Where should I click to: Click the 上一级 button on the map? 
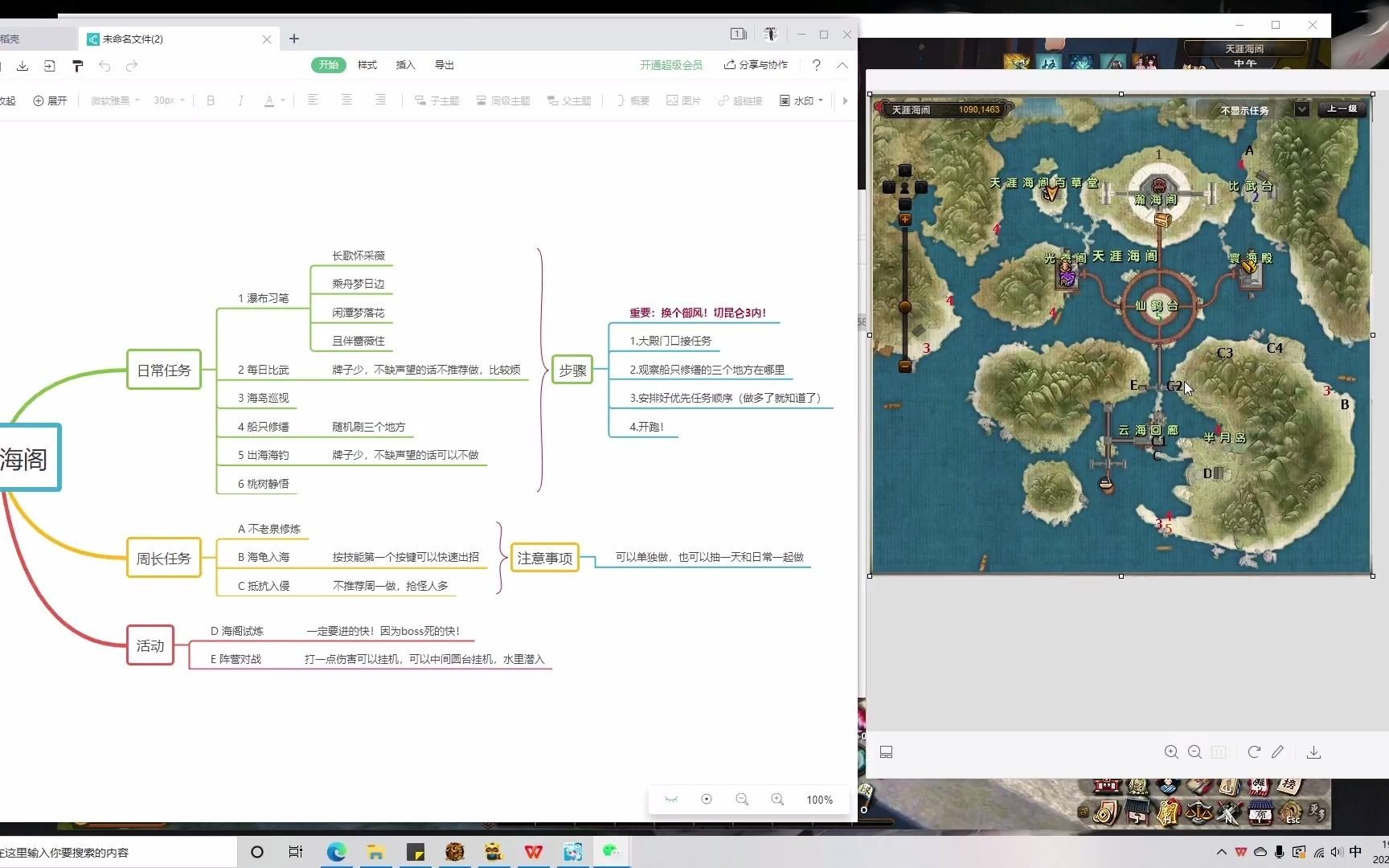(x=1342, y=108)
